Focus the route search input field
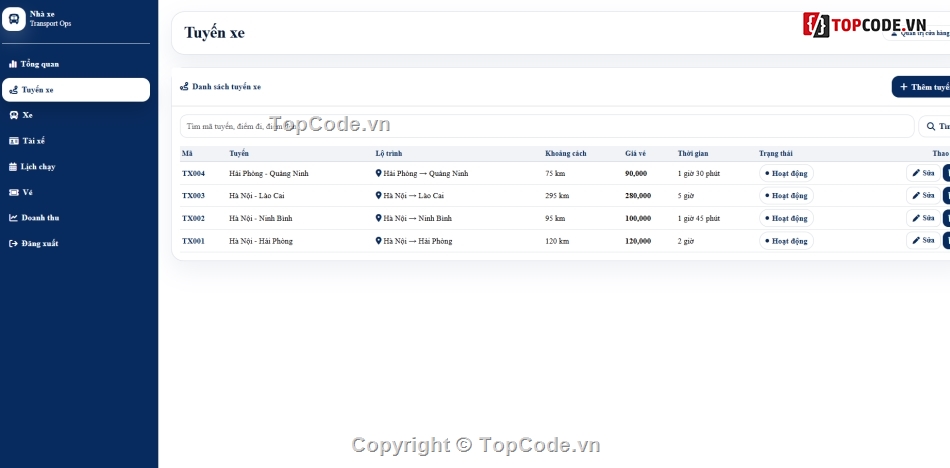The image size is (950, 468). pos(547,126)
